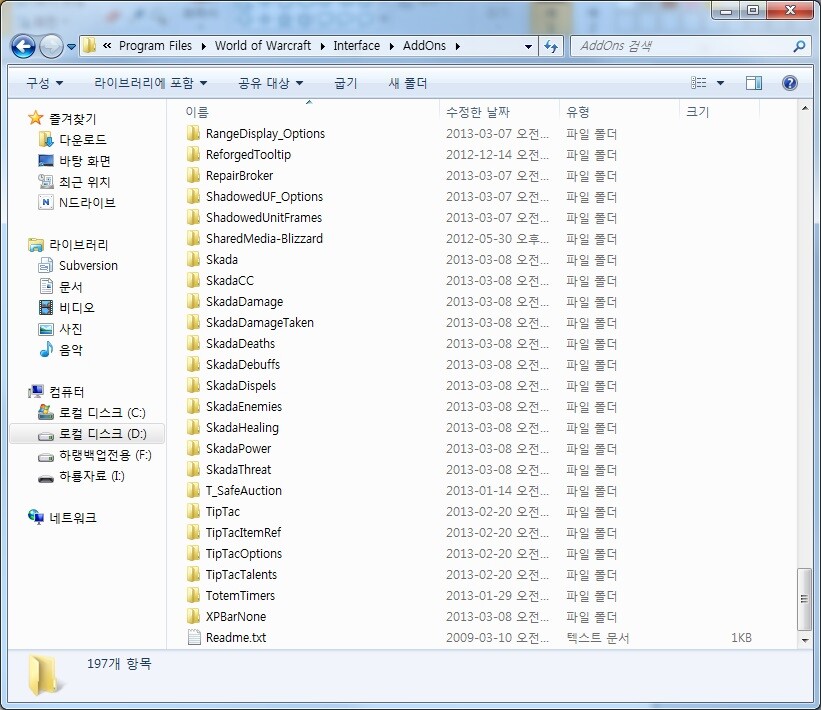
Task: Click the vertical scrollbar down arrow
Action: [805, 638]
